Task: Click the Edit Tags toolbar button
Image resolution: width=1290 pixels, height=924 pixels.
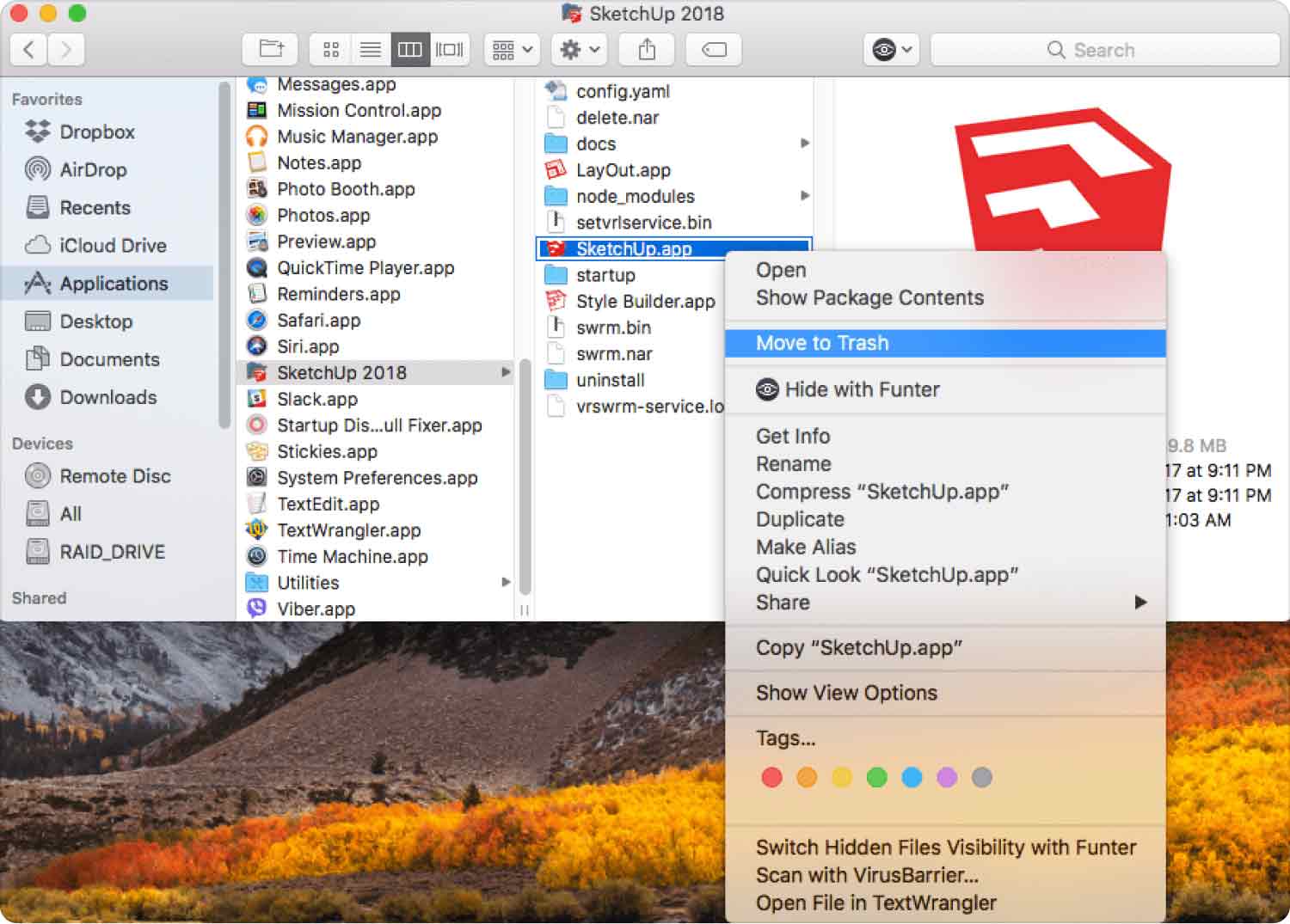Action: [x=714, y=50]
